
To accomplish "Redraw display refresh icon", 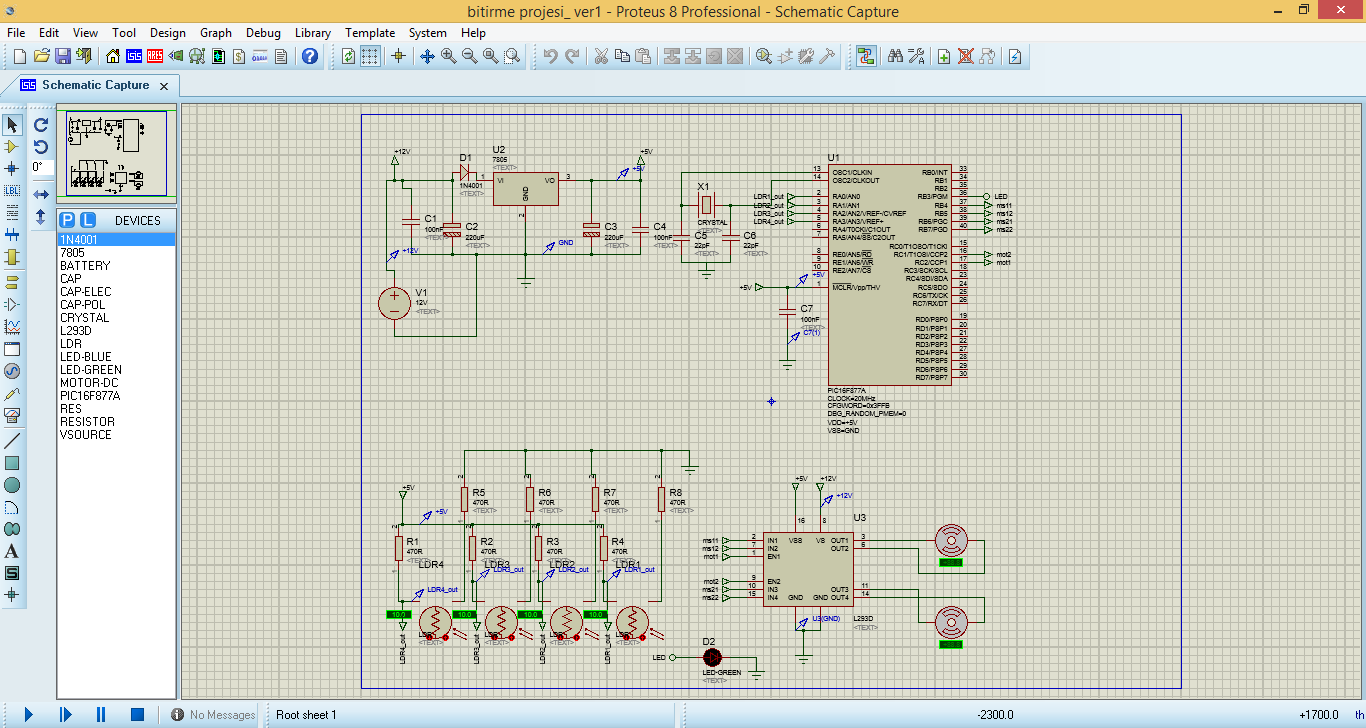I will point(348,56).
